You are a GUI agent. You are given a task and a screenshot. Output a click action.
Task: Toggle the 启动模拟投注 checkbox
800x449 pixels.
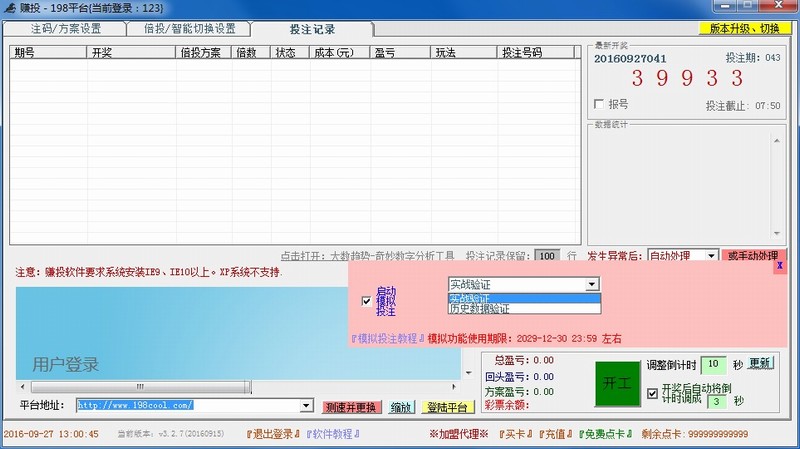click(366, 300)
